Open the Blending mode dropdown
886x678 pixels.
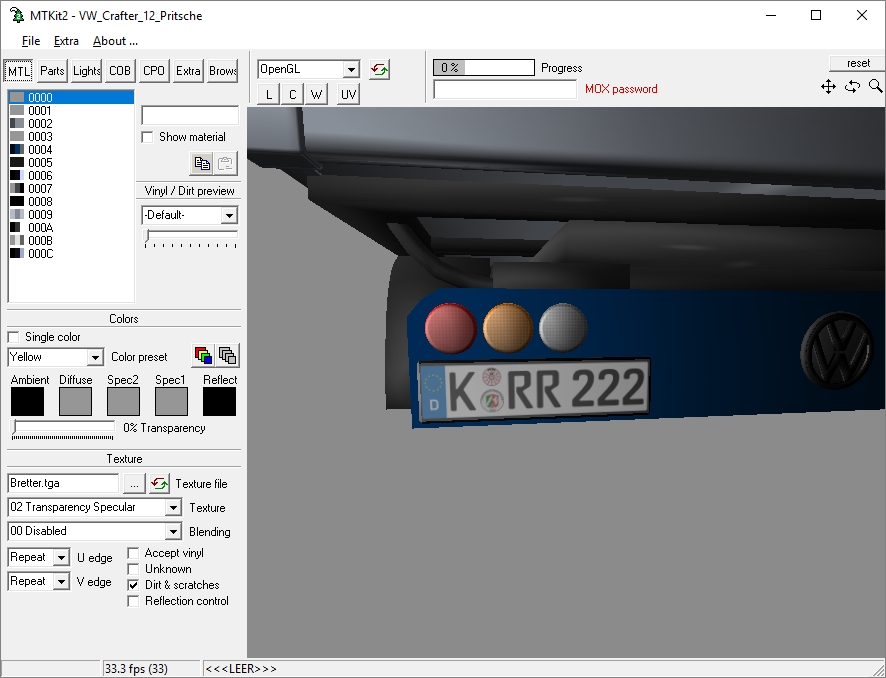[x=173, y=532]
